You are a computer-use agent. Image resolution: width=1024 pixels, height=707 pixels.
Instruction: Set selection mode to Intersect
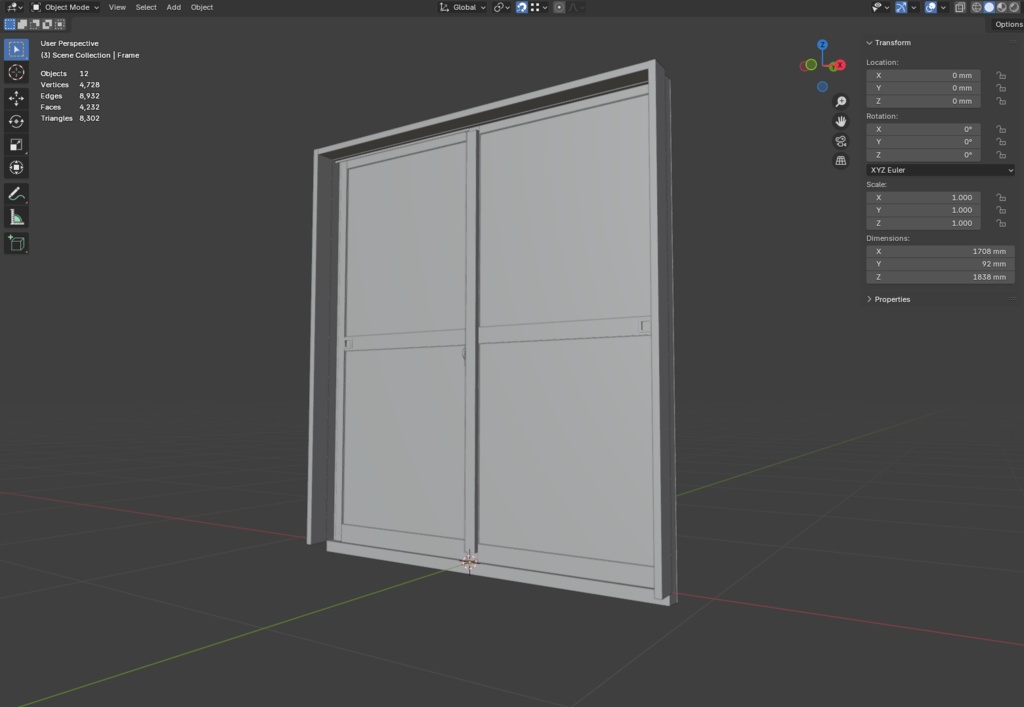point(59,24)
